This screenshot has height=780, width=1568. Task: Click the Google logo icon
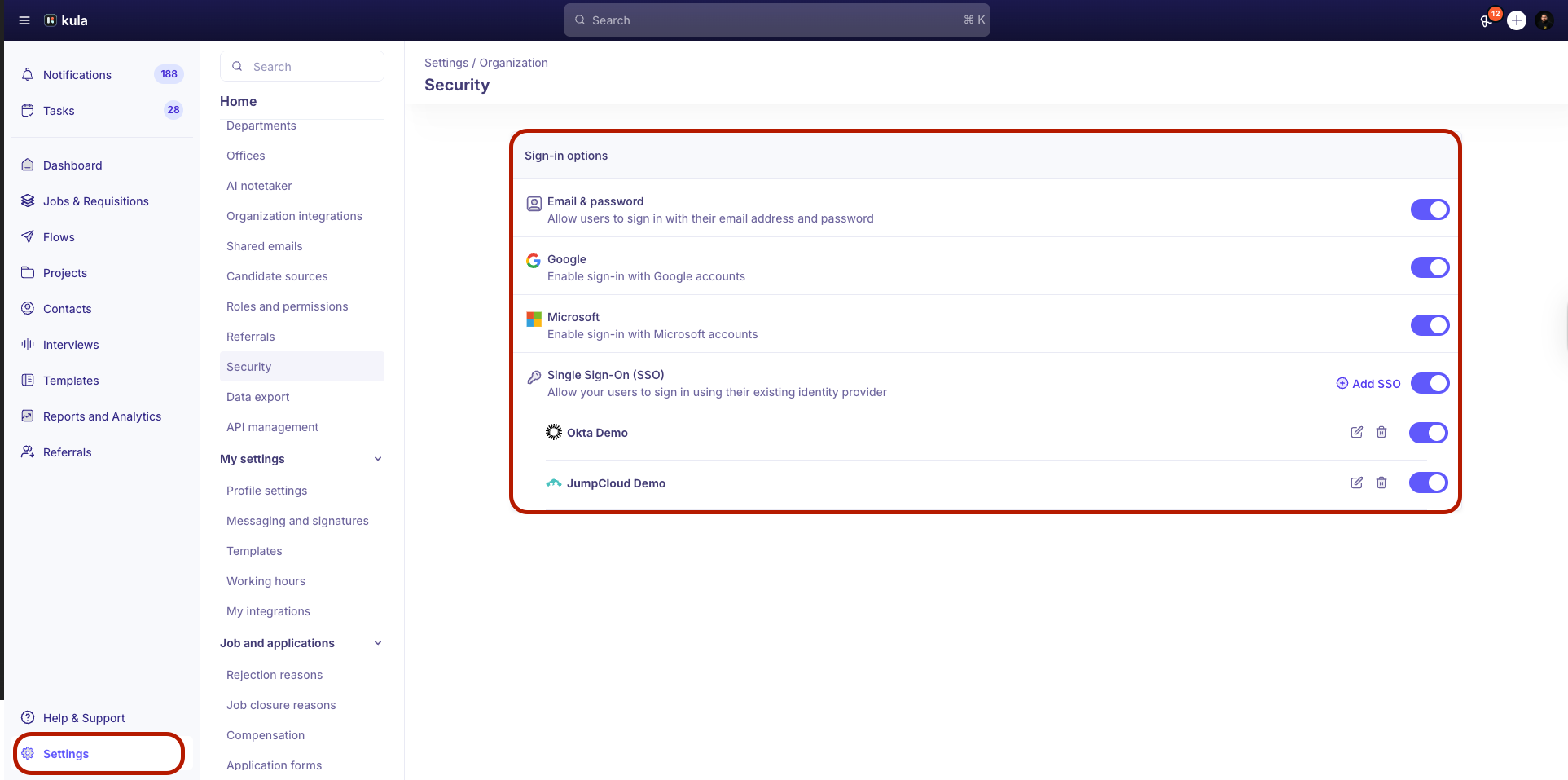534,261
